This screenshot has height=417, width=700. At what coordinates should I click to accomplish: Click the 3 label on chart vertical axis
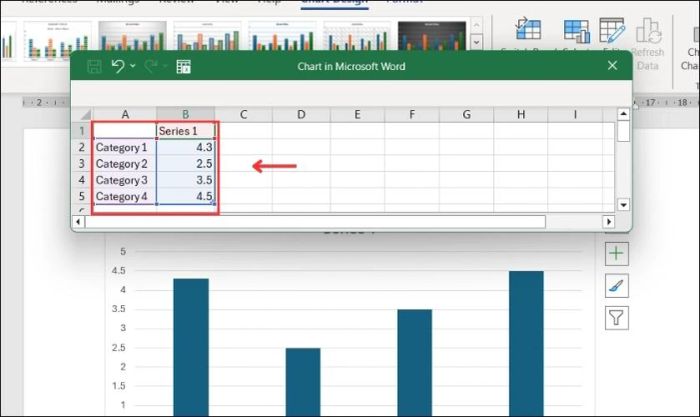pyautogui.click(x=123, y=328)
